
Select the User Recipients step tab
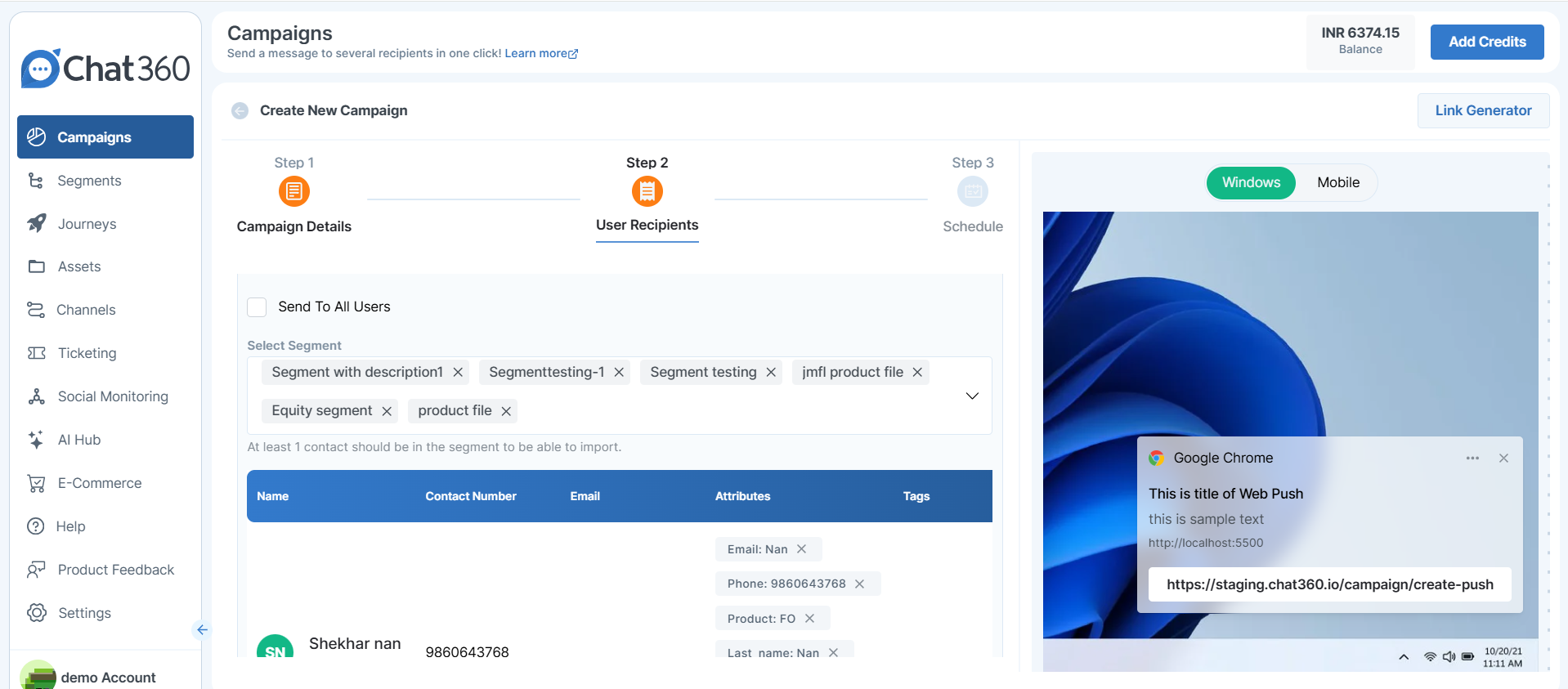coord(647,225)
